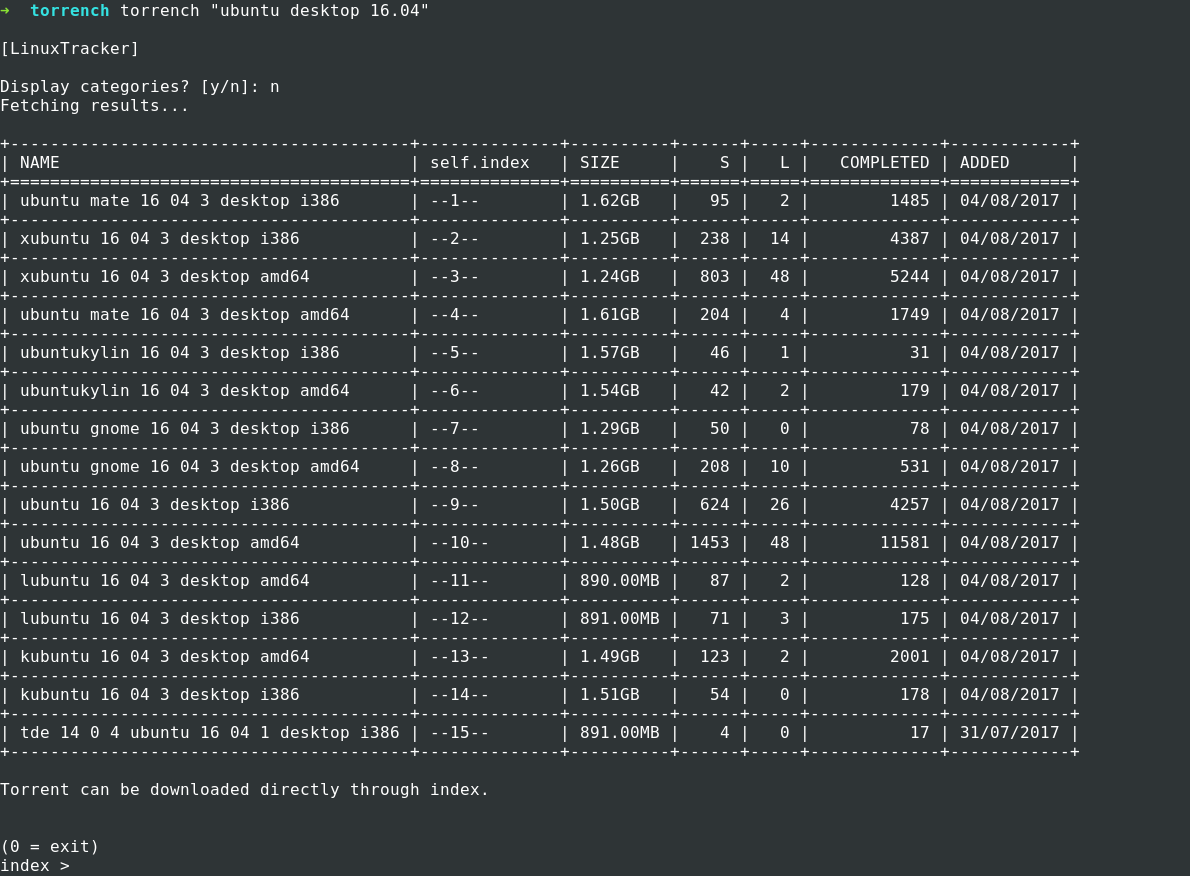Click 'Display categories? [y/n]: n' line

(x=140, y=87)
